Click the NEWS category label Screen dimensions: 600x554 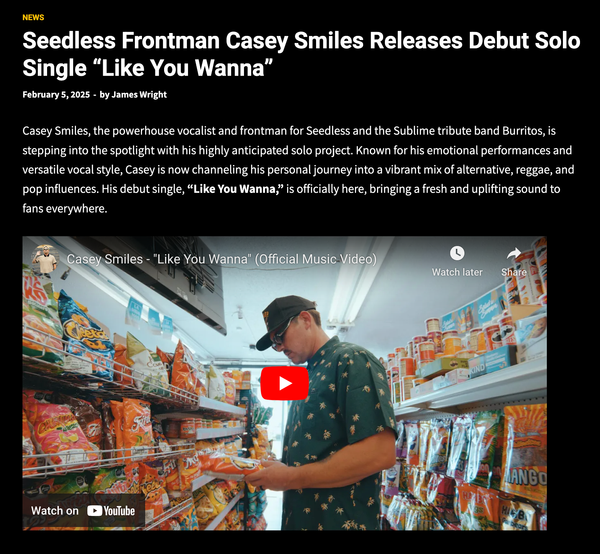point(33,17)
